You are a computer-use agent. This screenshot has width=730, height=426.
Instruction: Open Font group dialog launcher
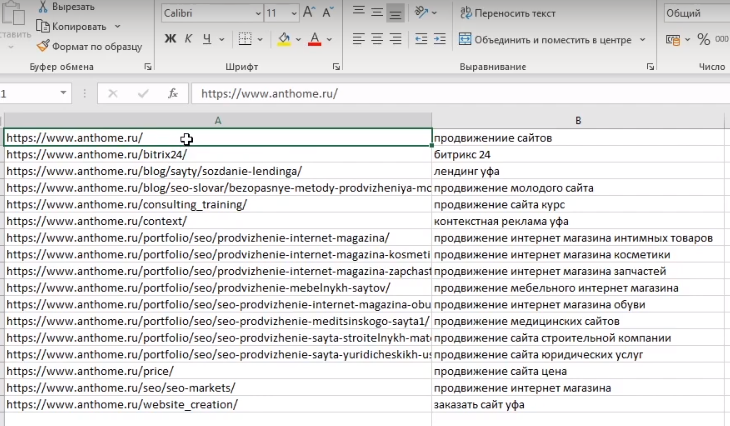[336, 67]
